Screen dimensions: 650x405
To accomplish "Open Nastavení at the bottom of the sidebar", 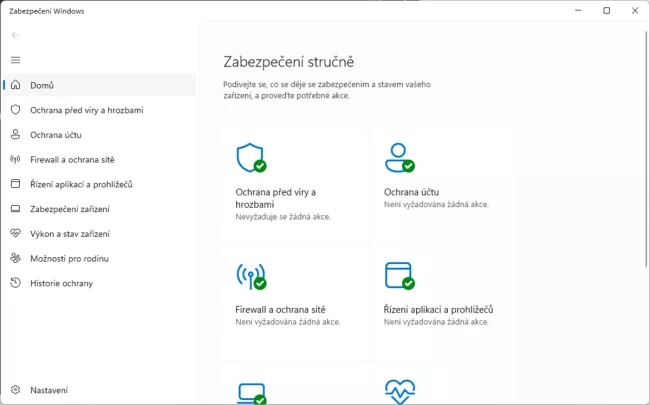I will (99, 390).
